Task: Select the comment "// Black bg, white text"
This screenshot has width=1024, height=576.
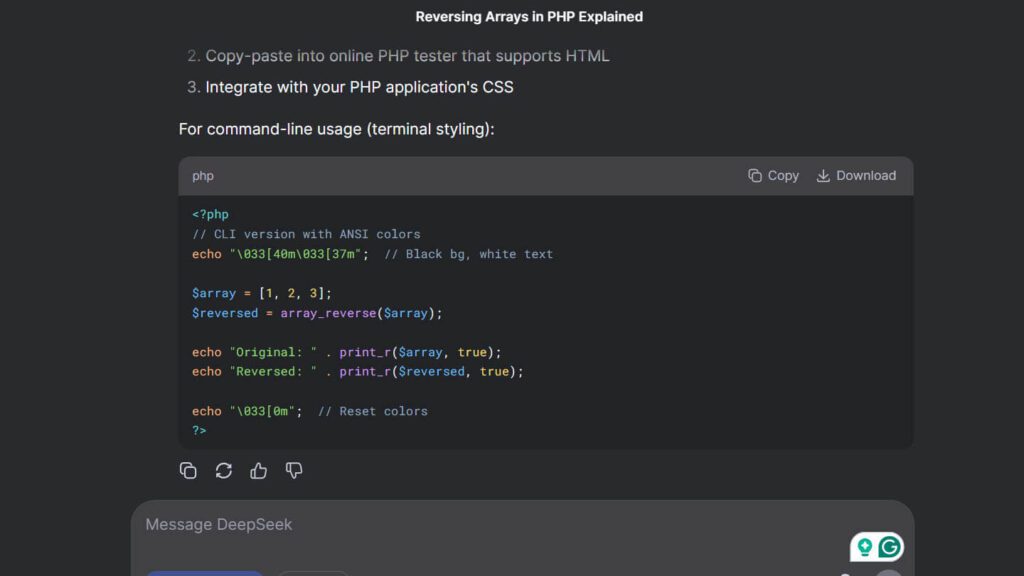Action: tap(468, 254)
